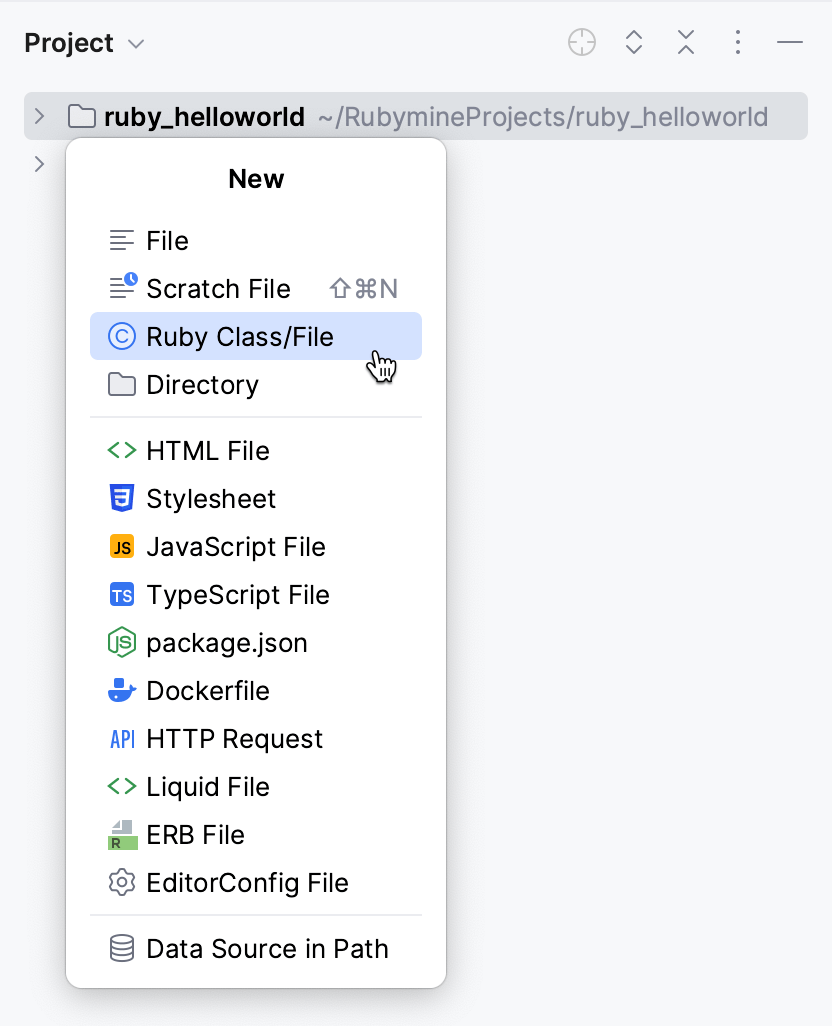Select Opened File using the locator icon
The height and width of the screenshot is (1026, 832).
coord(581,42)
